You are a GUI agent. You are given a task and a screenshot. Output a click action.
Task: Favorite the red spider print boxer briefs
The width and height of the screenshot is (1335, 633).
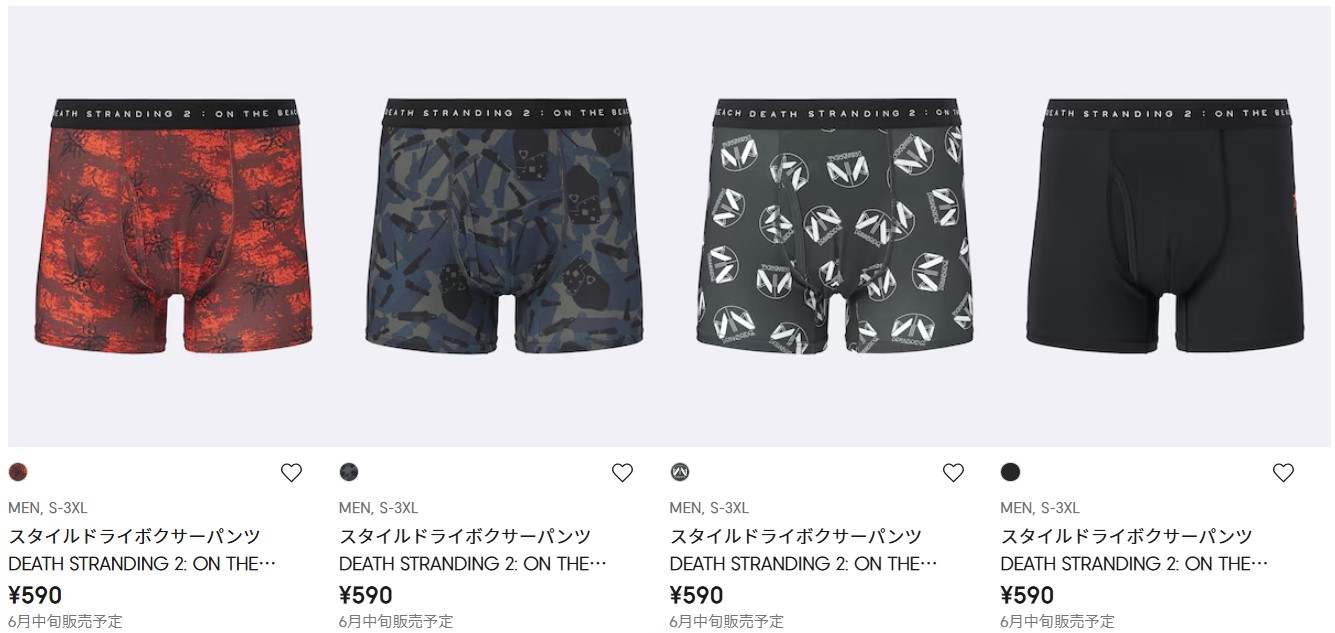pyautogui.click(x=291, y=473)
